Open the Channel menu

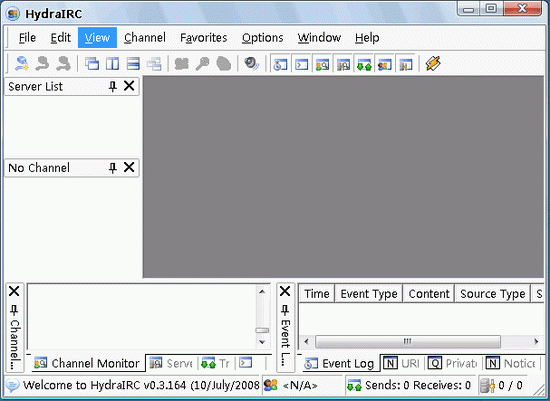point(145,38)
